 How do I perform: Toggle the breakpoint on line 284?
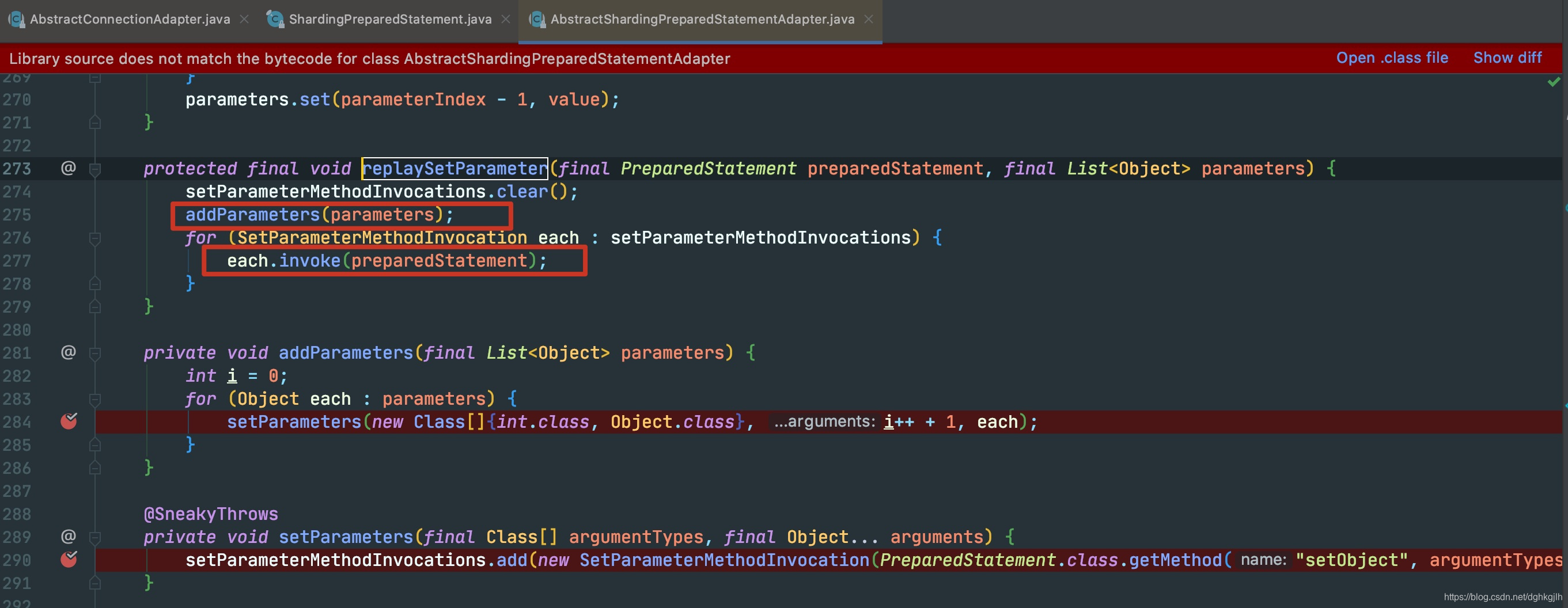tap(69, 420)
